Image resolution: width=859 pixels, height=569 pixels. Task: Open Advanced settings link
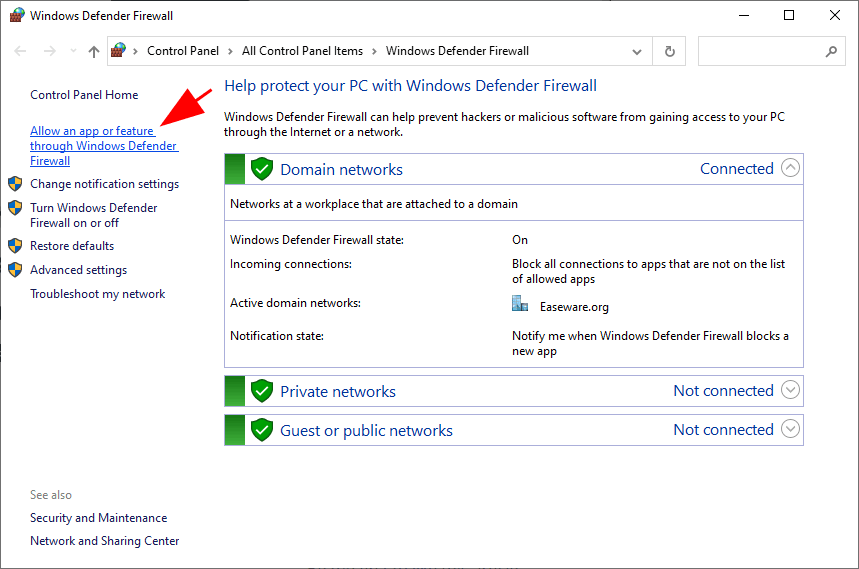[x=78, y=270]
